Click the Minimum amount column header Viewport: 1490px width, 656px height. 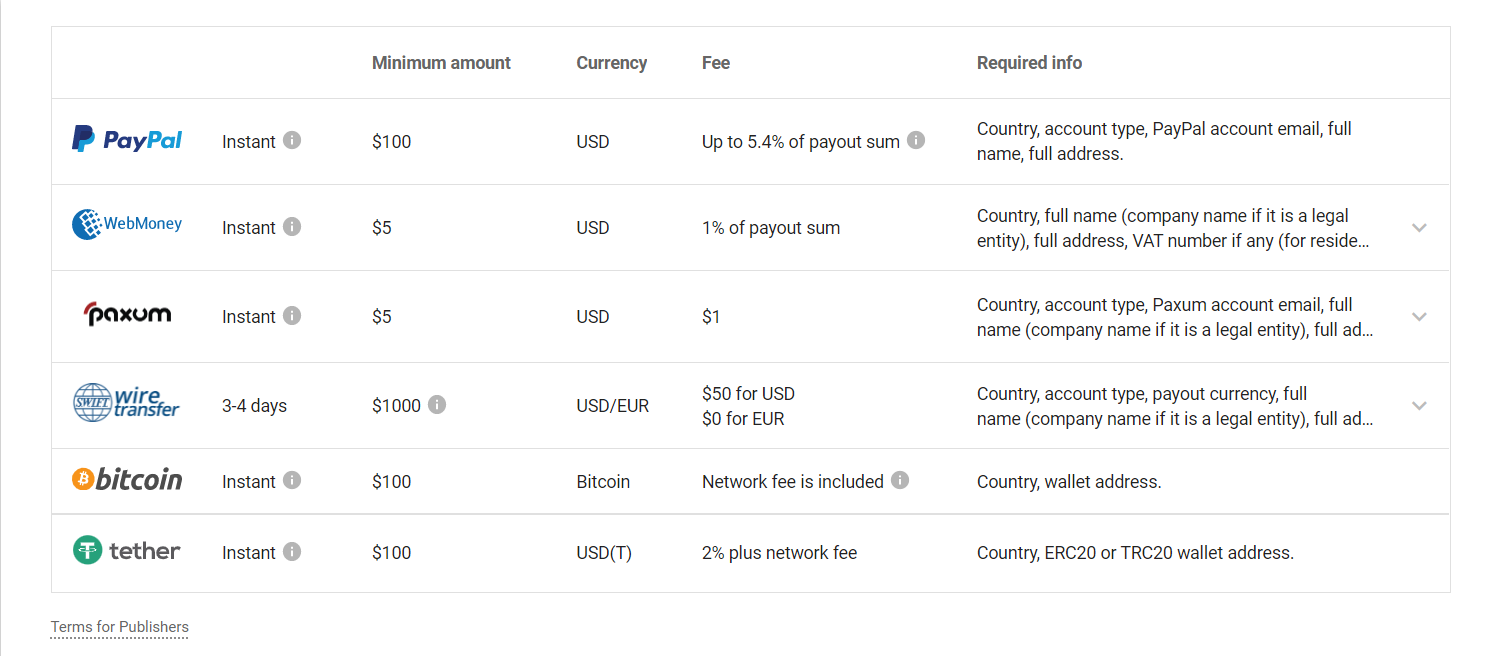tap(441, 62)
